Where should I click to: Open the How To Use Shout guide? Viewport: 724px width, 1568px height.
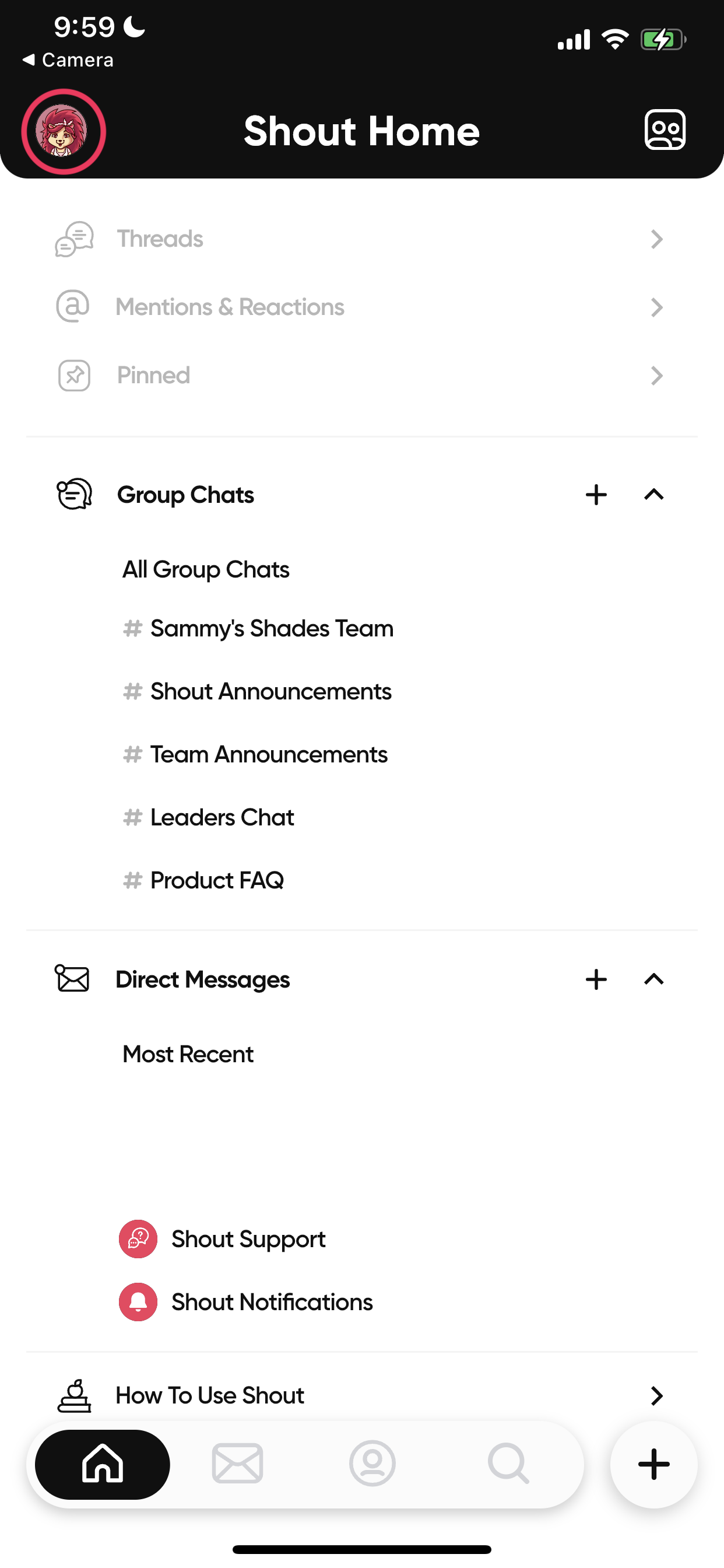point(362,1395)
